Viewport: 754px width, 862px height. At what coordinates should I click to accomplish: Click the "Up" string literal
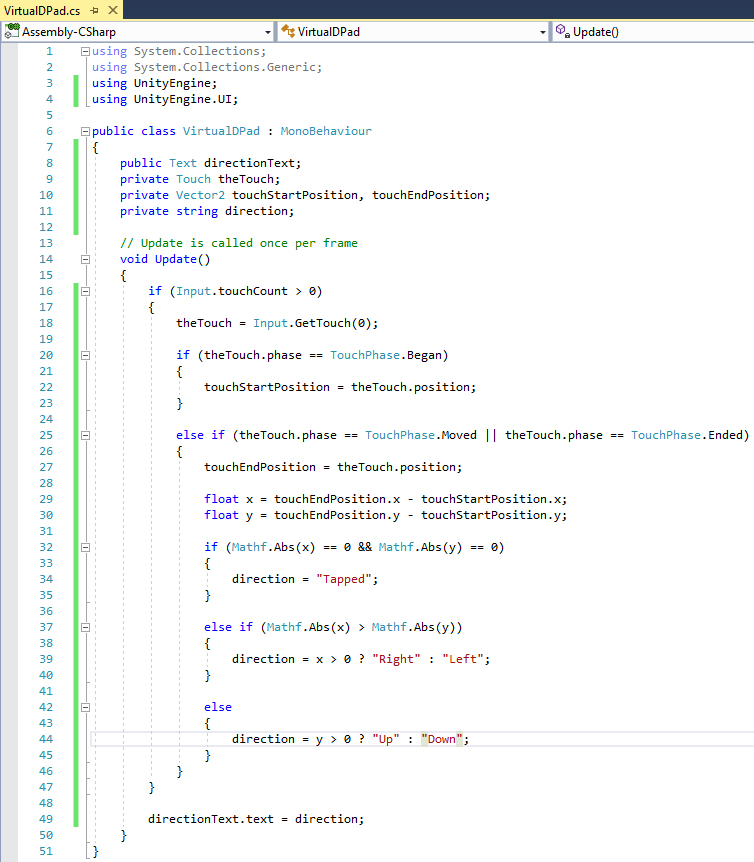point(385,739)
